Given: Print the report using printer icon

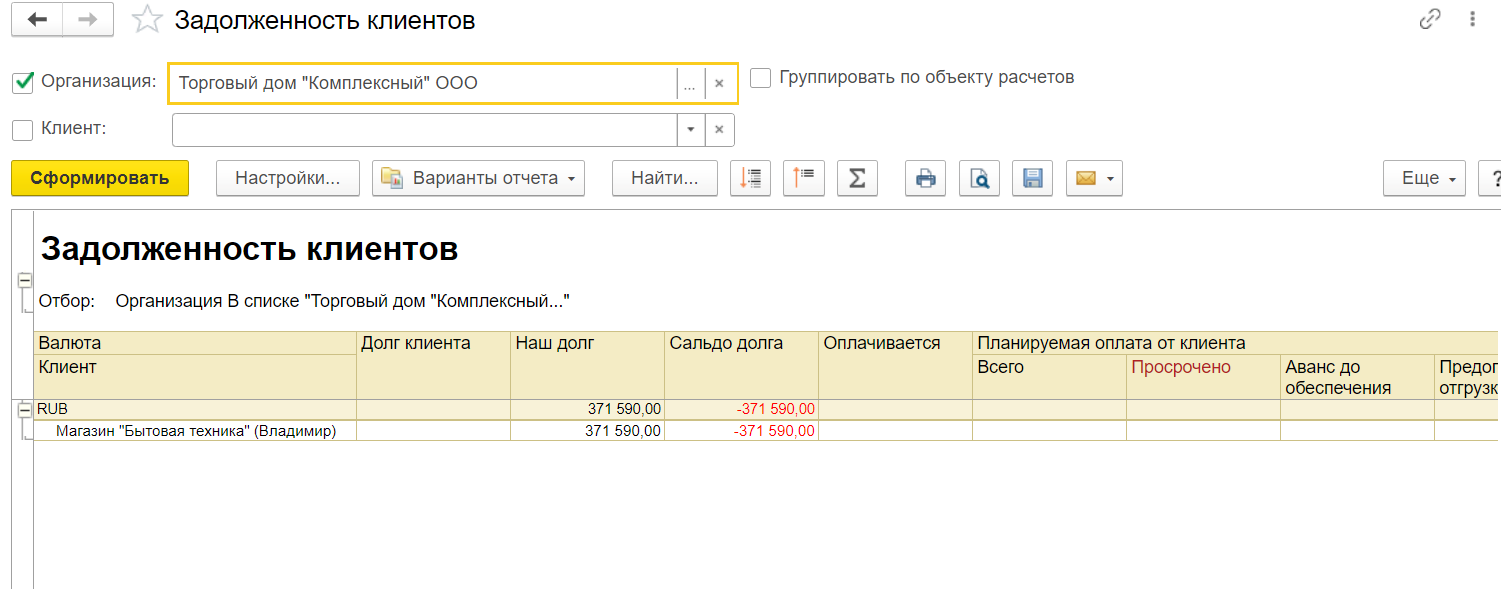Looking at the screenshot, I should pyautogui.click(x=925, y=179).
